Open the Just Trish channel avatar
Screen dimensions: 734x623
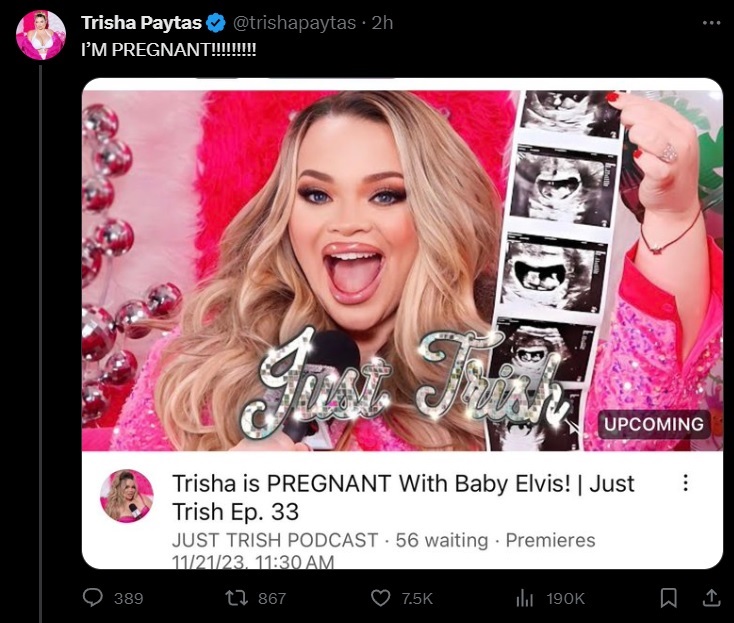pos(126,496)
